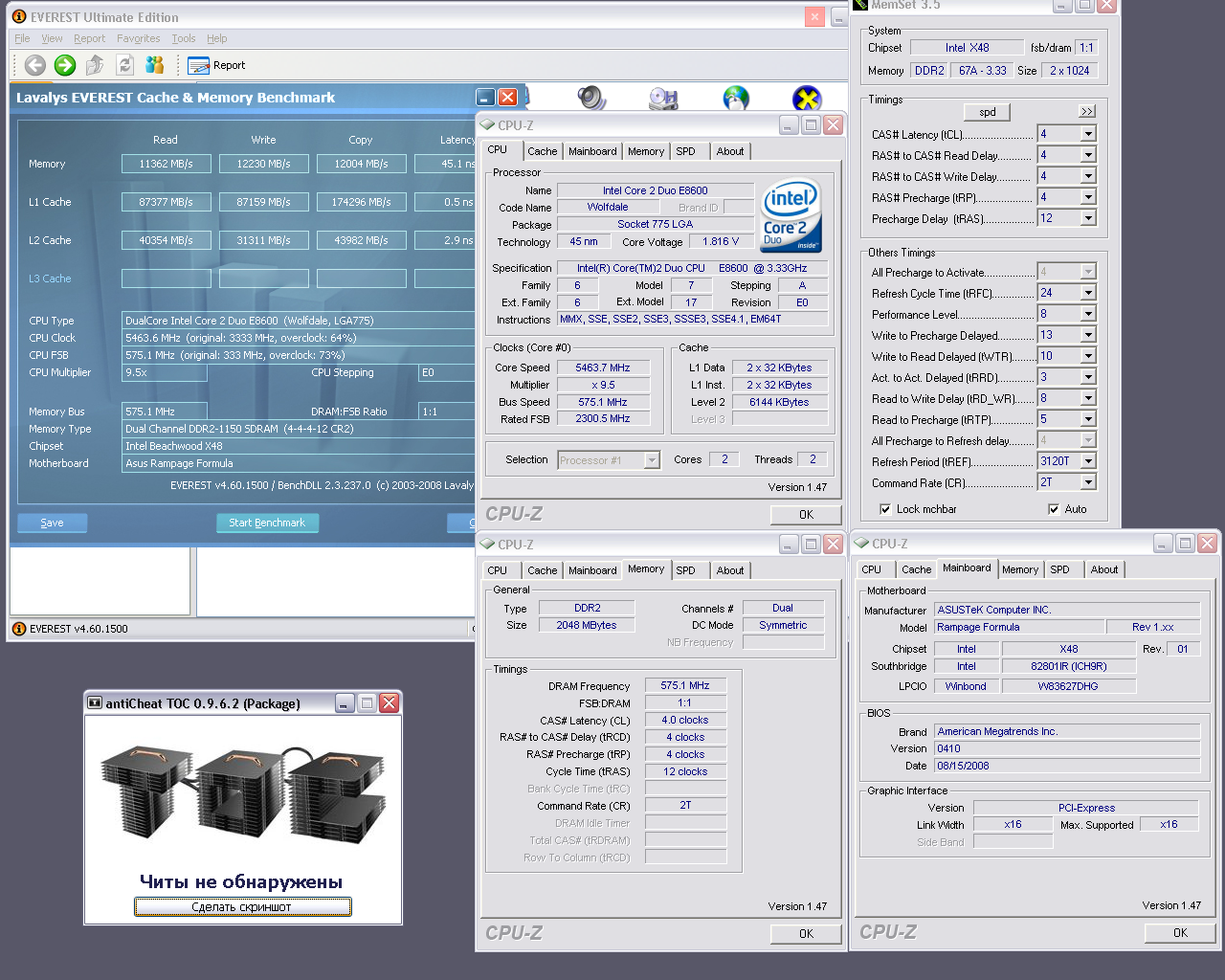Toggle the Lock mchbar checkbox
The width and height of the screenshot is (1225, 980).
click(x=885, y=509)
